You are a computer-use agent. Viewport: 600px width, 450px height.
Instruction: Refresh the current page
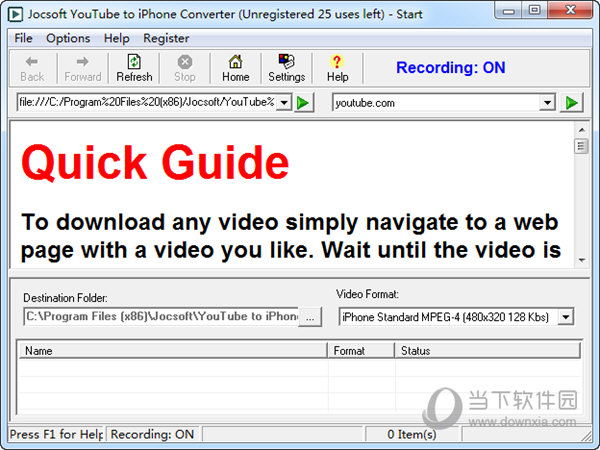(134, 68)
